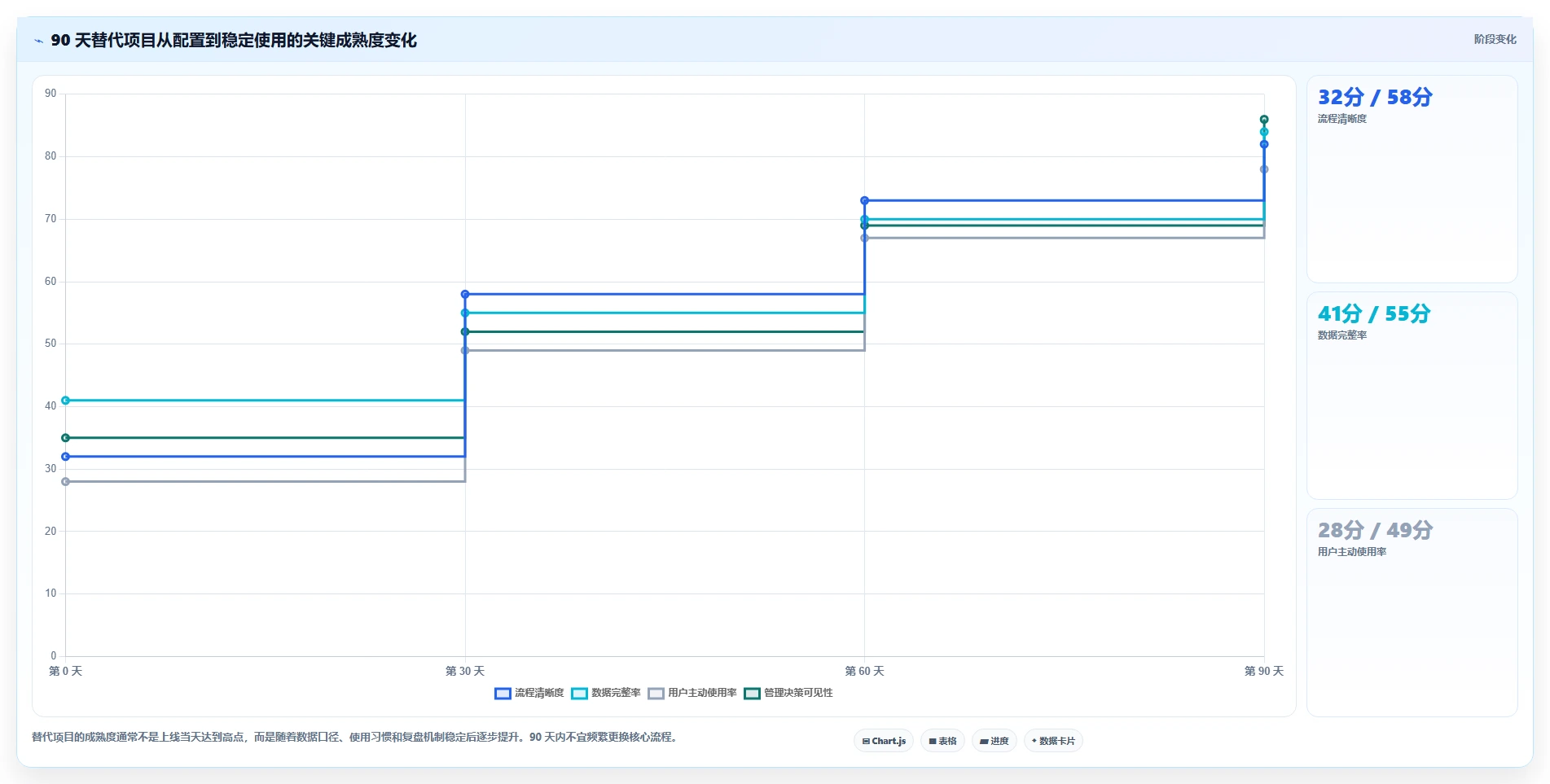
Task: Toggle the 管理决策可见性 legend item
Action: pos(788,693)
